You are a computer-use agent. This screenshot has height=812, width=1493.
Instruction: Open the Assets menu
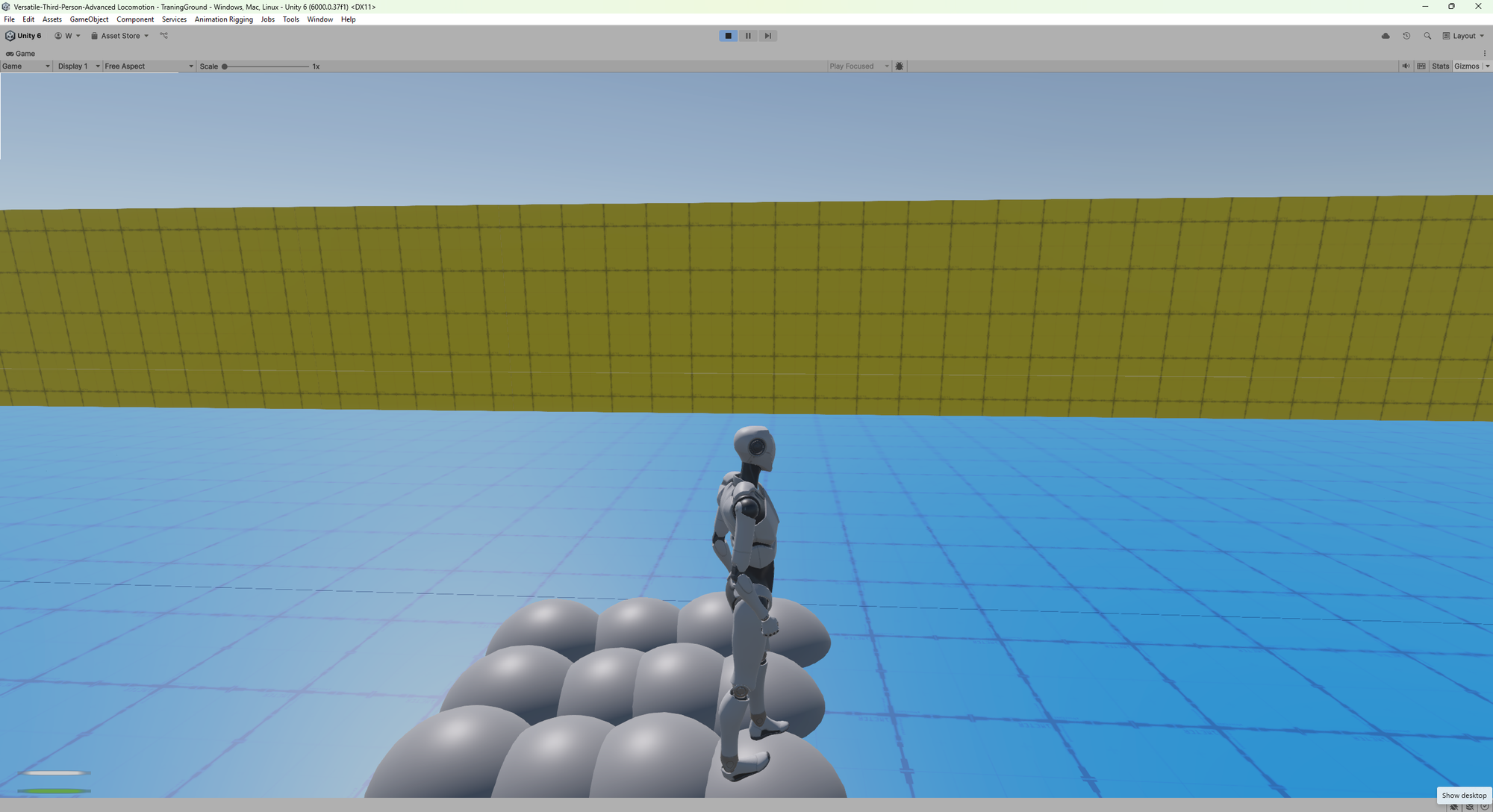click(52, 19)
